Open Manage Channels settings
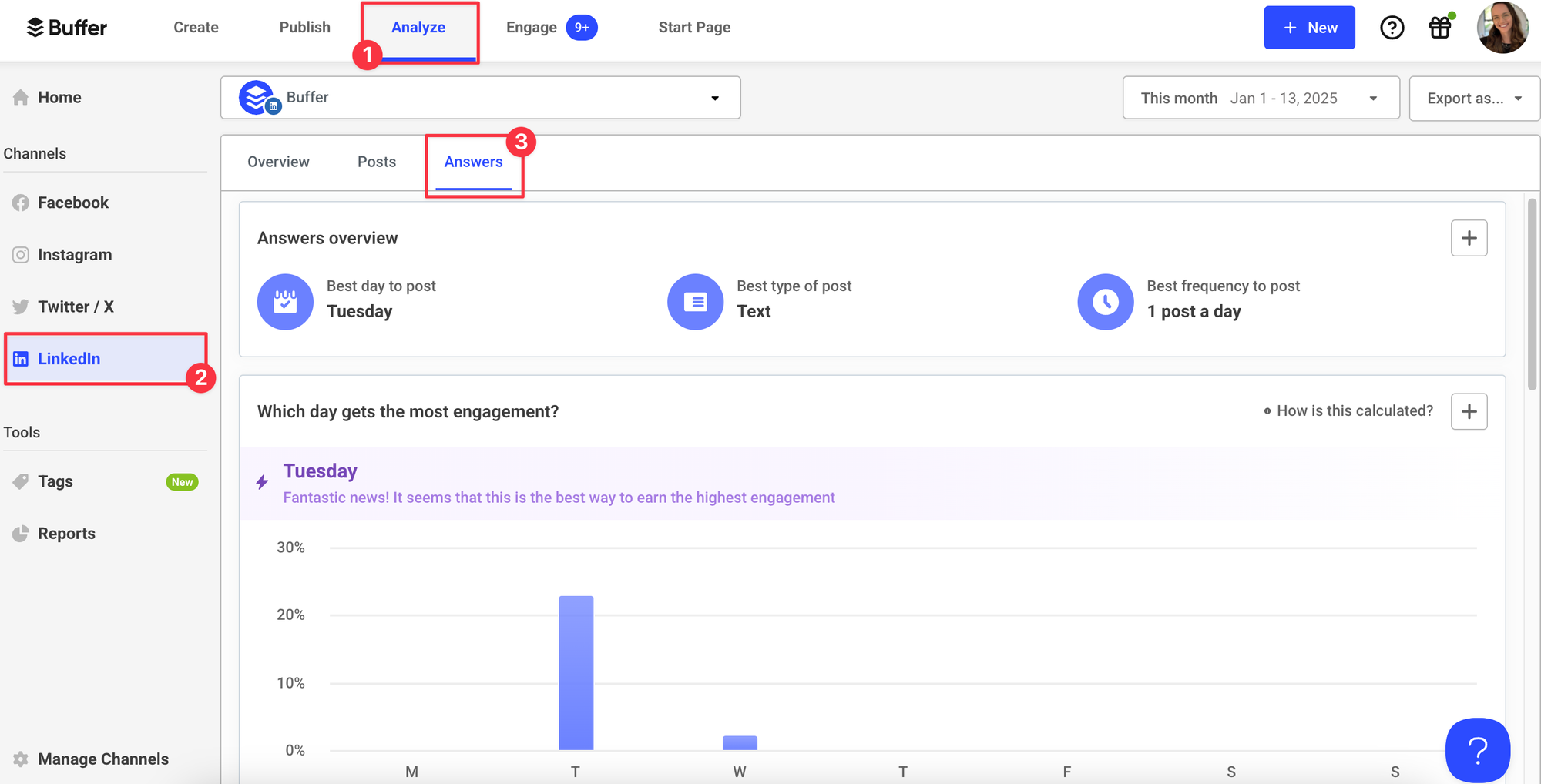The image size is (1541, 784). point(103,759)
